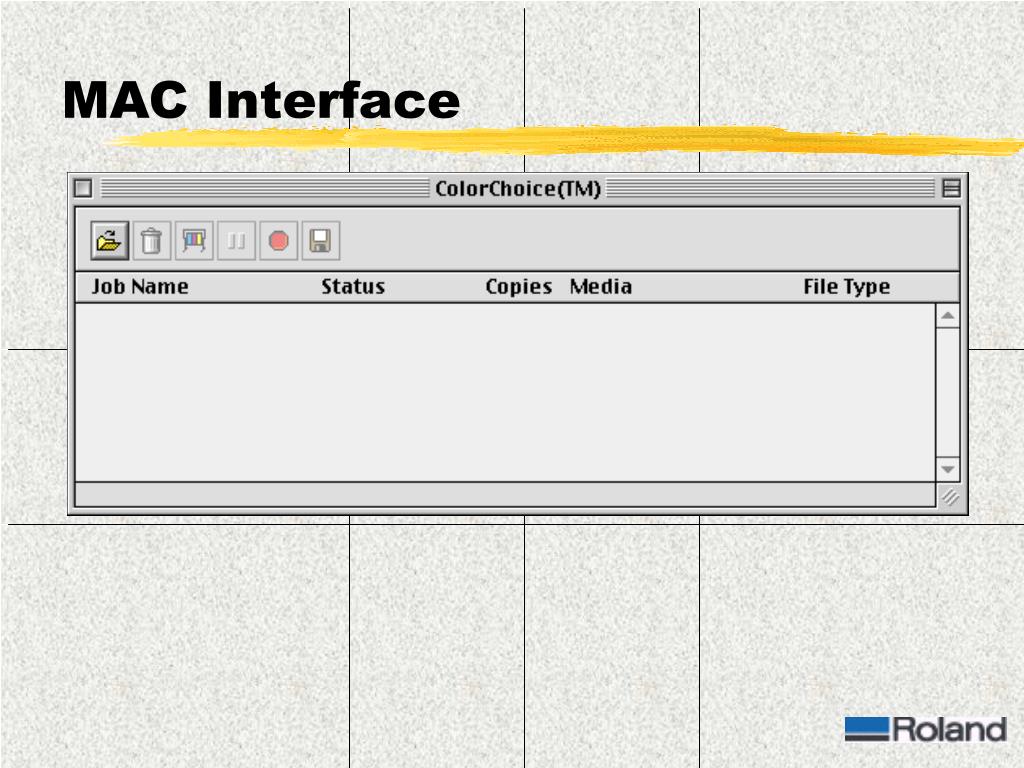Click the Copies column header

(519, 287)
